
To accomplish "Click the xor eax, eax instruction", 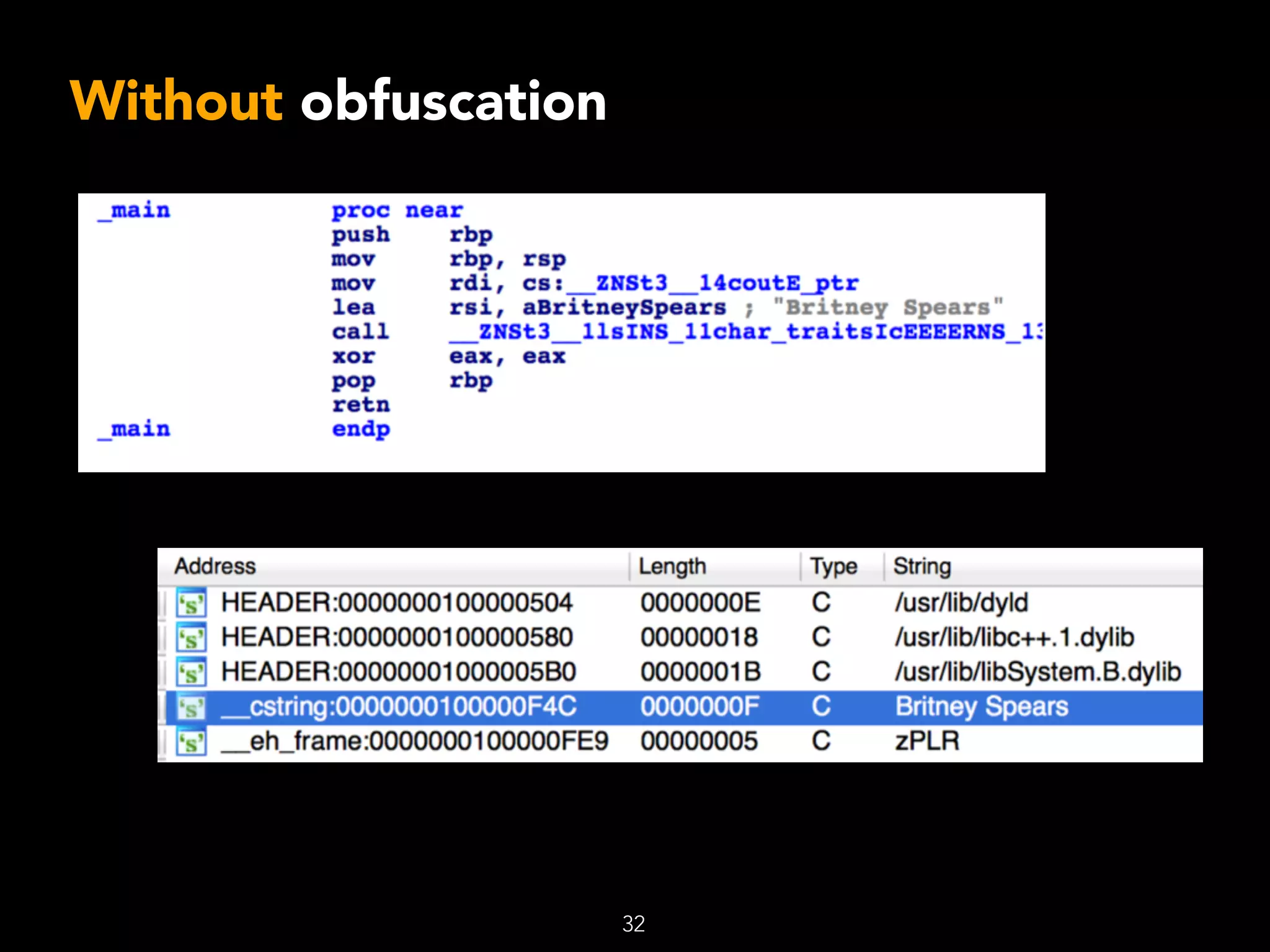I will pyautogui.click(x=449, y=357).
